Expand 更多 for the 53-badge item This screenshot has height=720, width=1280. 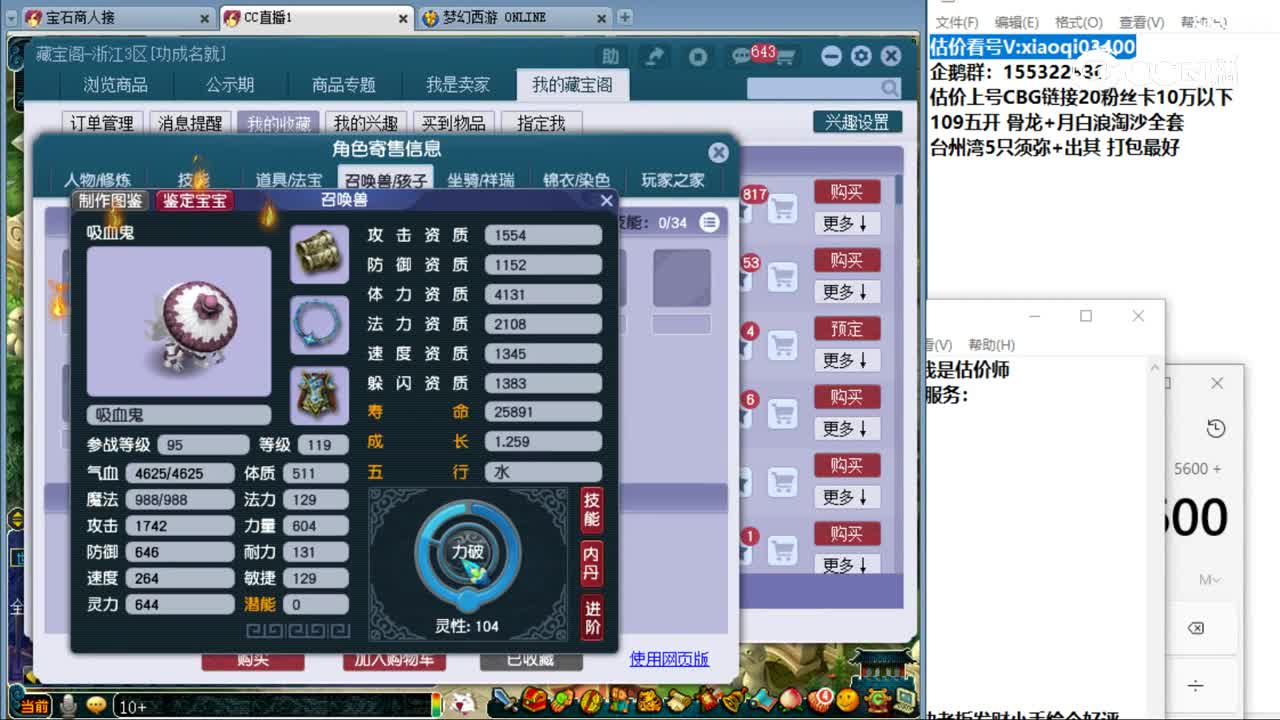(846, 292)
